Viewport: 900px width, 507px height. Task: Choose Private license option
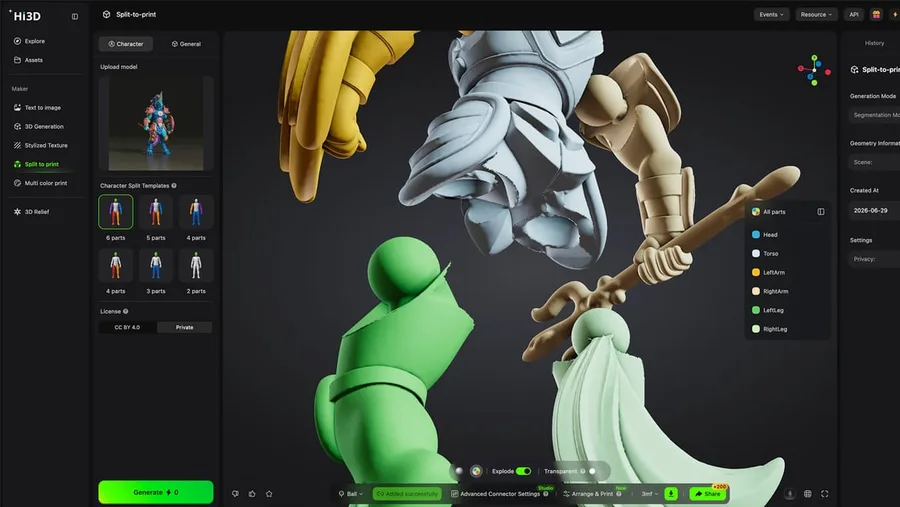(184, 327)
